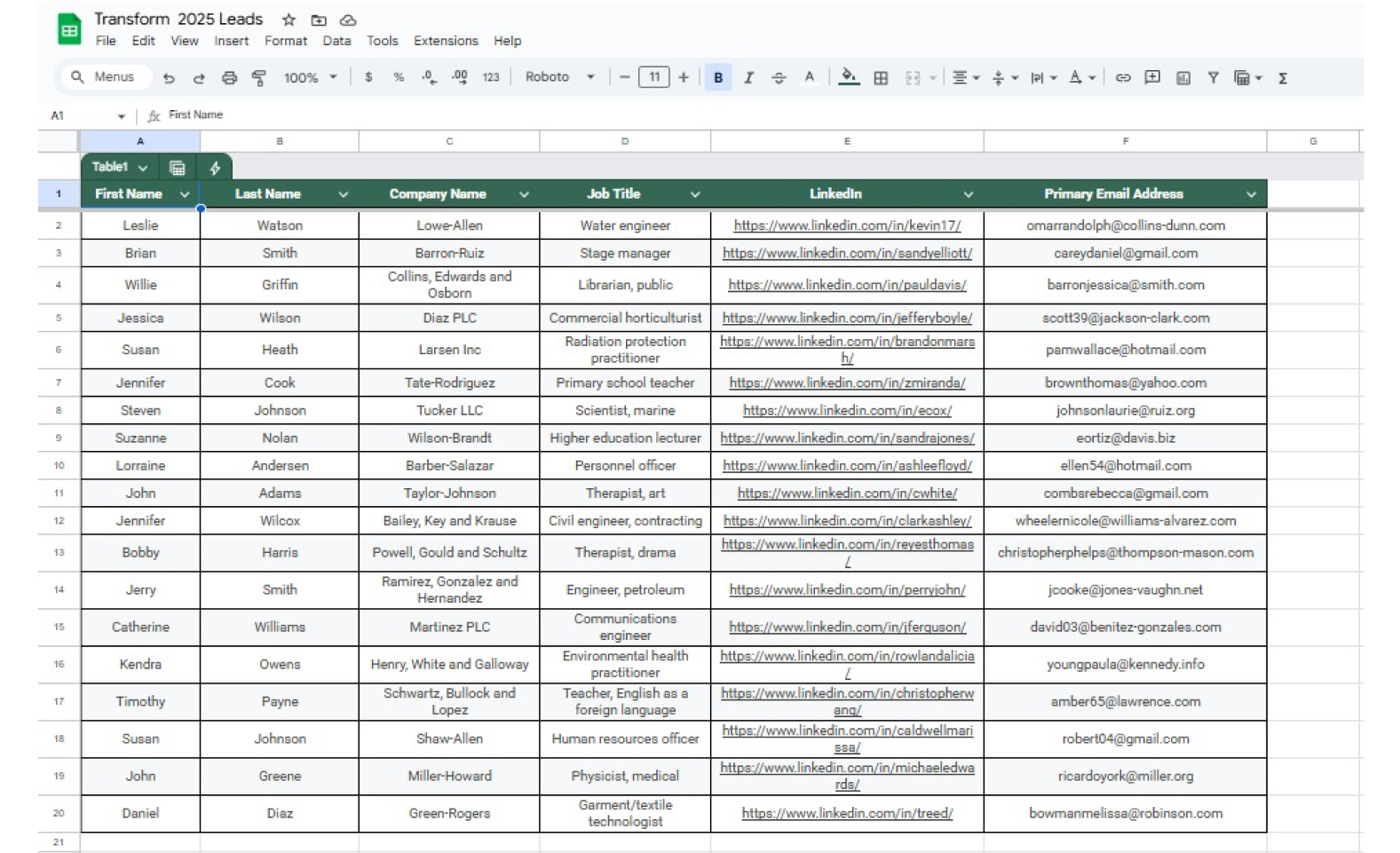Click the font size input field
This screenshot has width=1400, height=853.
(654, 77)
